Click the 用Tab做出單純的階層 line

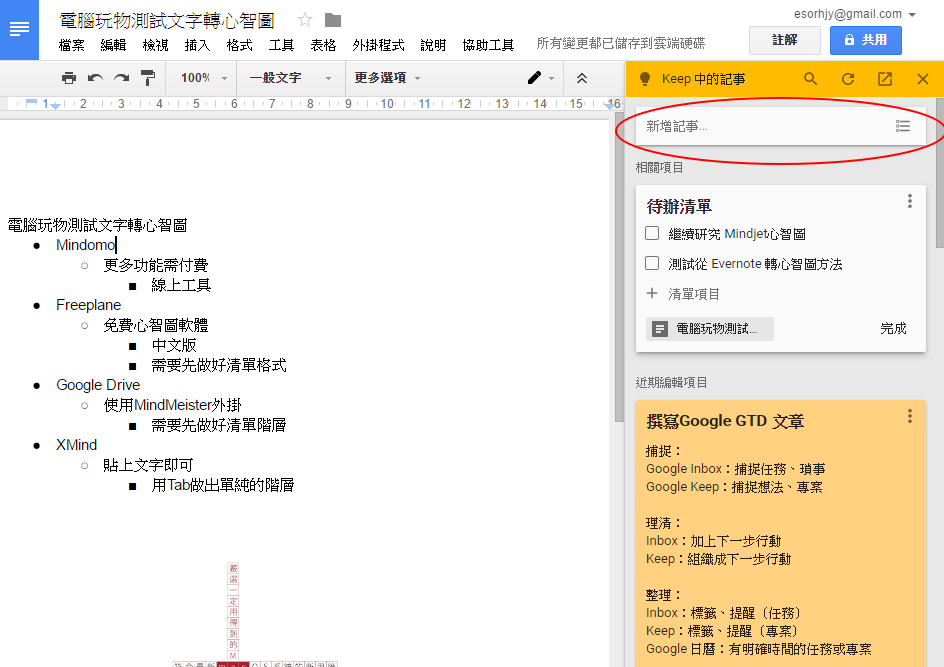pyautogui.click(x=222, y=485)
